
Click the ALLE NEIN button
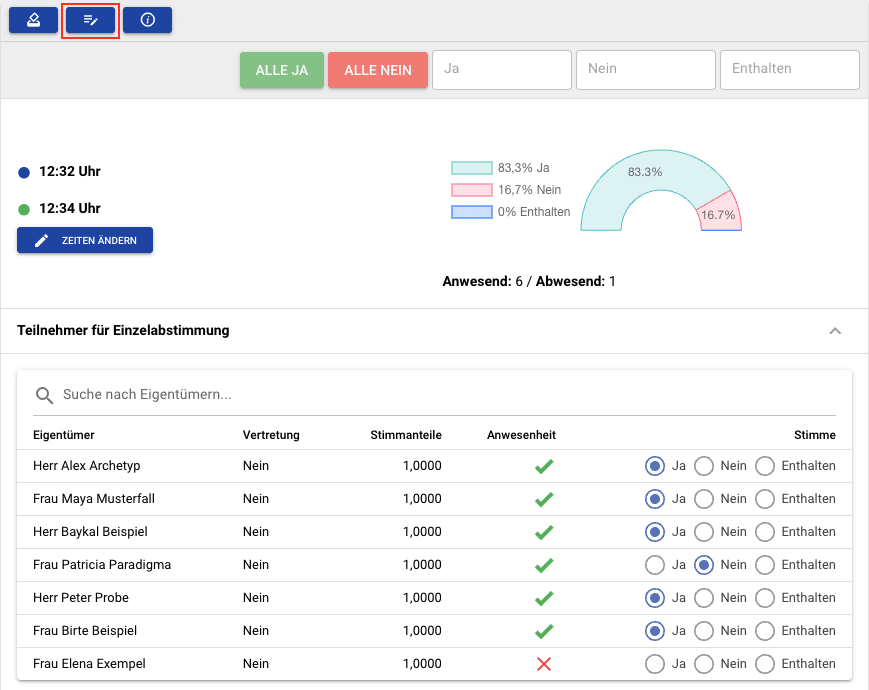tap(378, 70)
